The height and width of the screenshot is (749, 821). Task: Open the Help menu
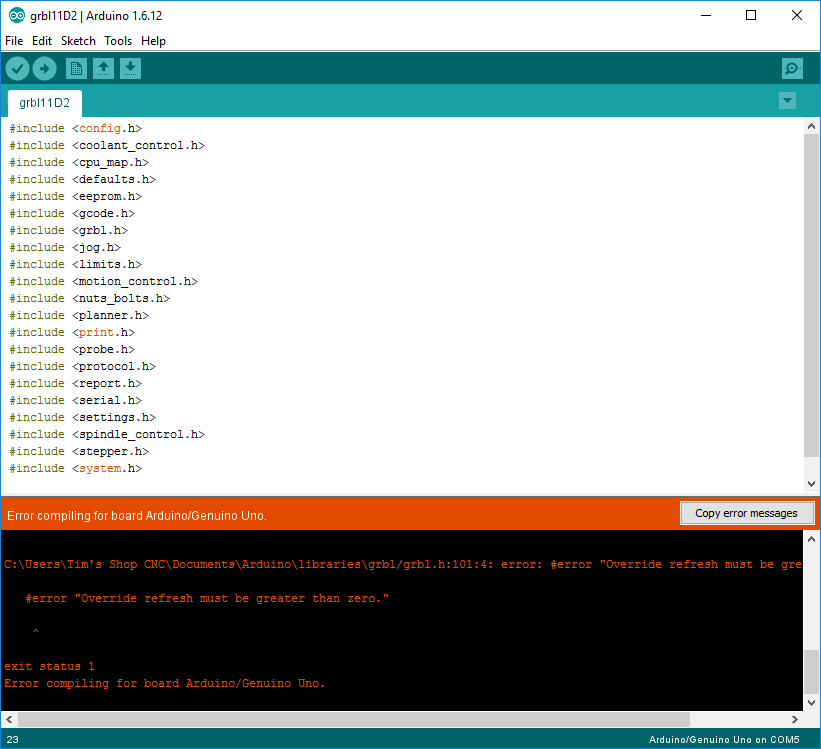153,41
